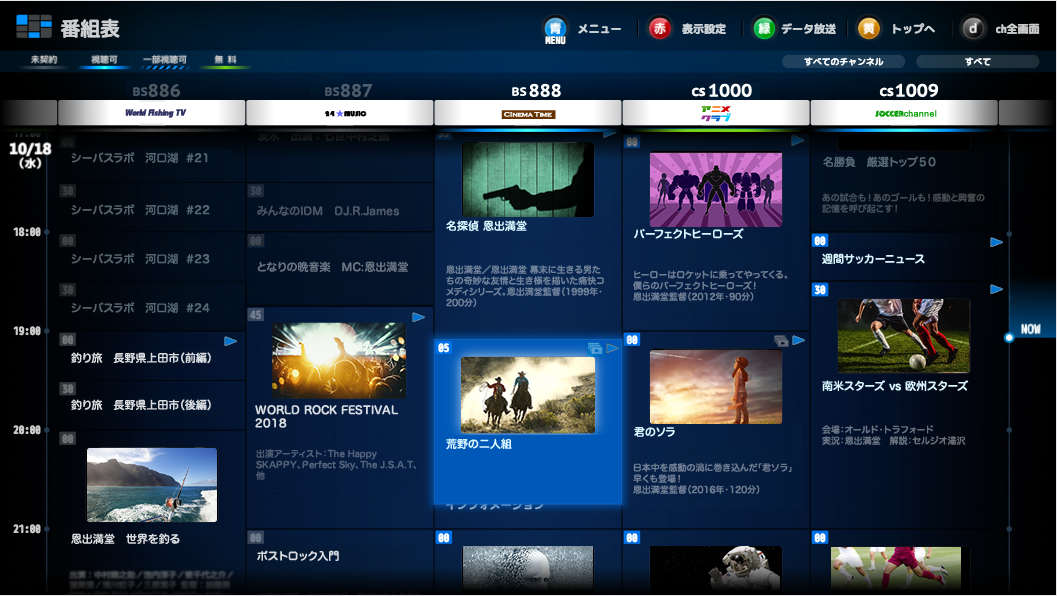This screenshot has width=1057, height=596.
Task: Click the play arrow on 荒野の二人組
Action: coord(612,349)
